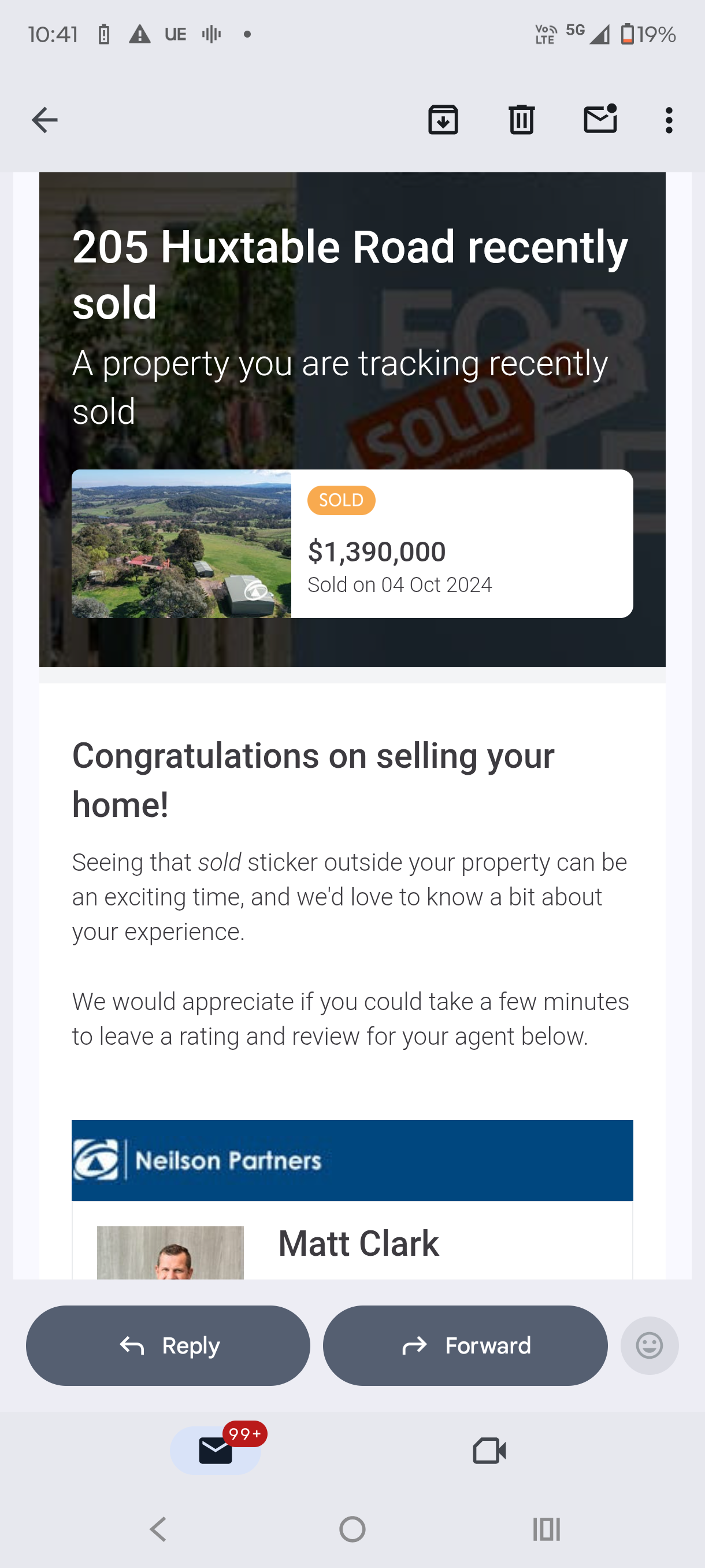Screen dimensions: 705x1568
Task: Archive this email
Action: 443,120
